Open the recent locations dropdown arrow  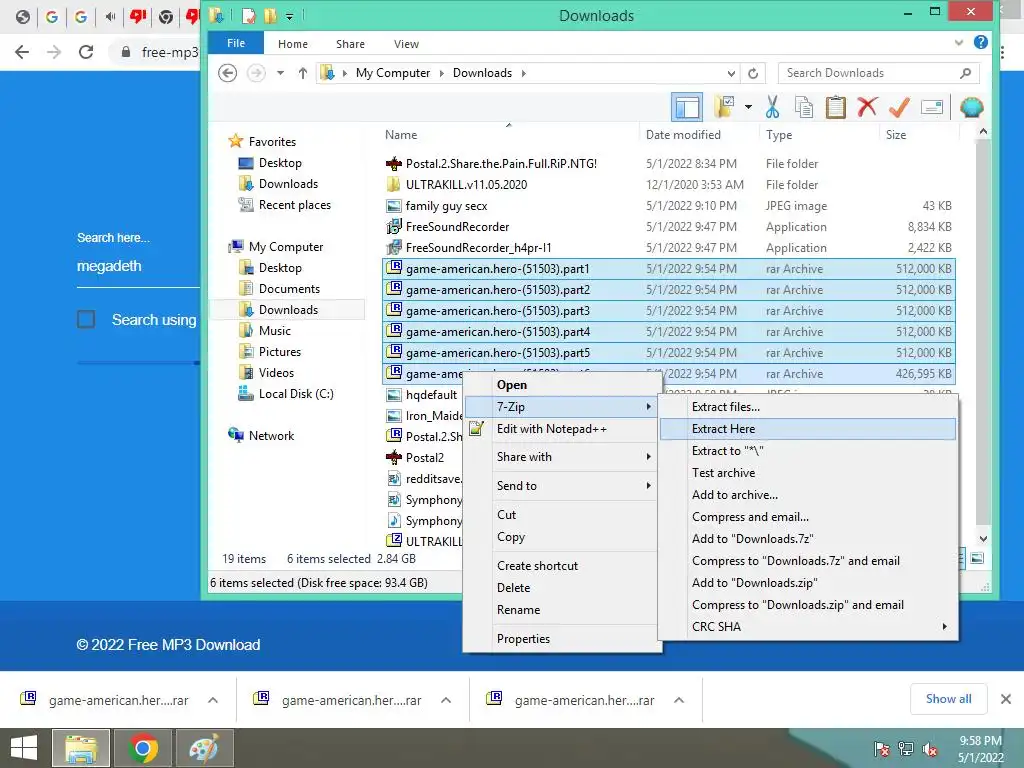coord(280,73)
